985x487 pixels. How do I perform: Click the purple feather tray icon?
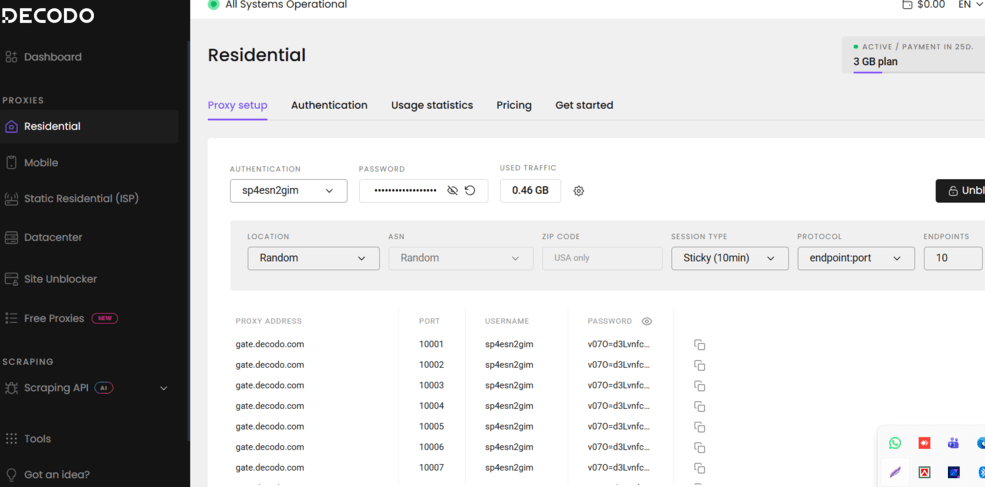coord(895,472)
